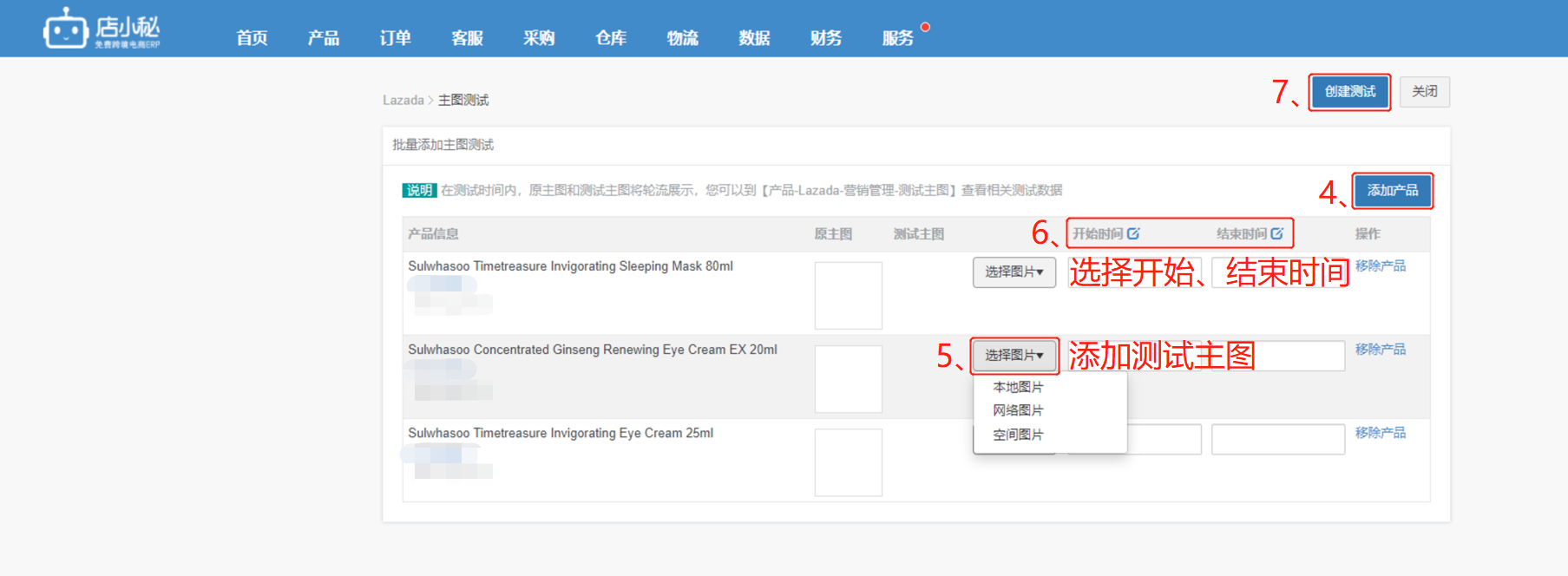Open the 订单 navigation menu
This screenshot has width=1568, height=576.
[395, 37]
